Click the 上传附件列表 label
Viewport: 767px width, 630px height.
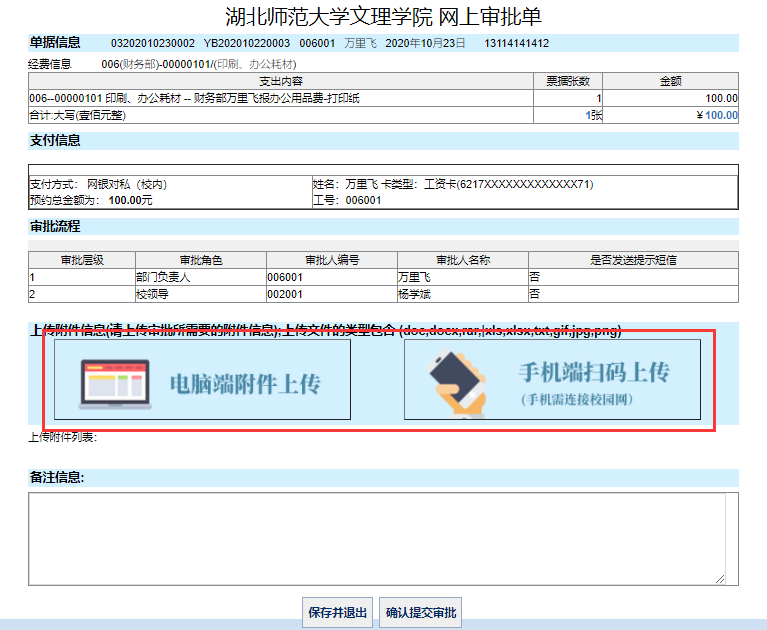[x=62, y=437]
